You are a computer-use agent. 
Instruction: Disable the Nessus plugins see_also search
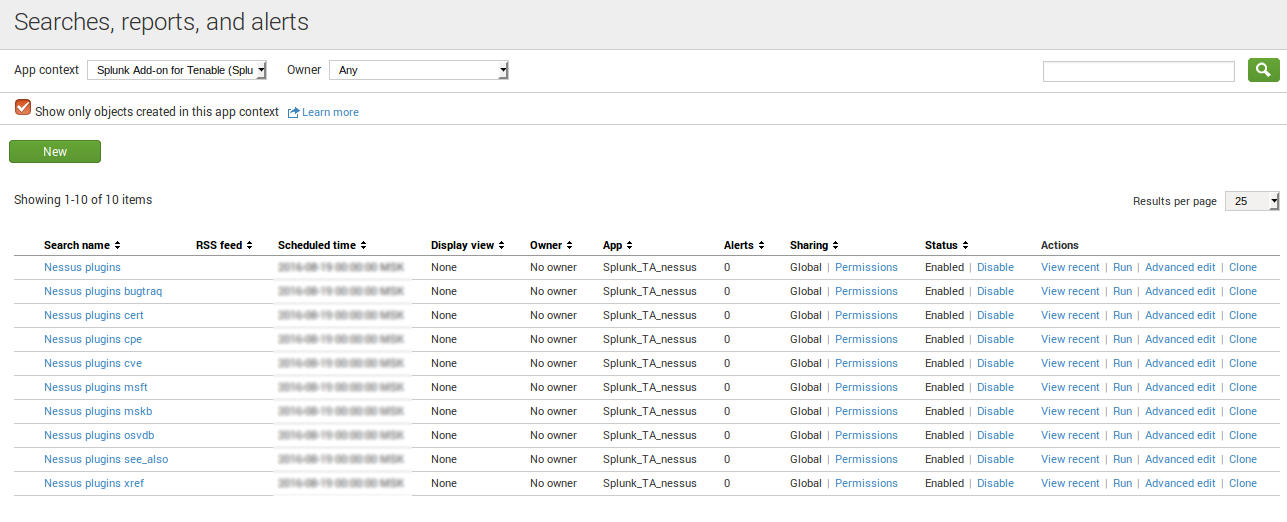pyautogui.click(x=995, y=460)
